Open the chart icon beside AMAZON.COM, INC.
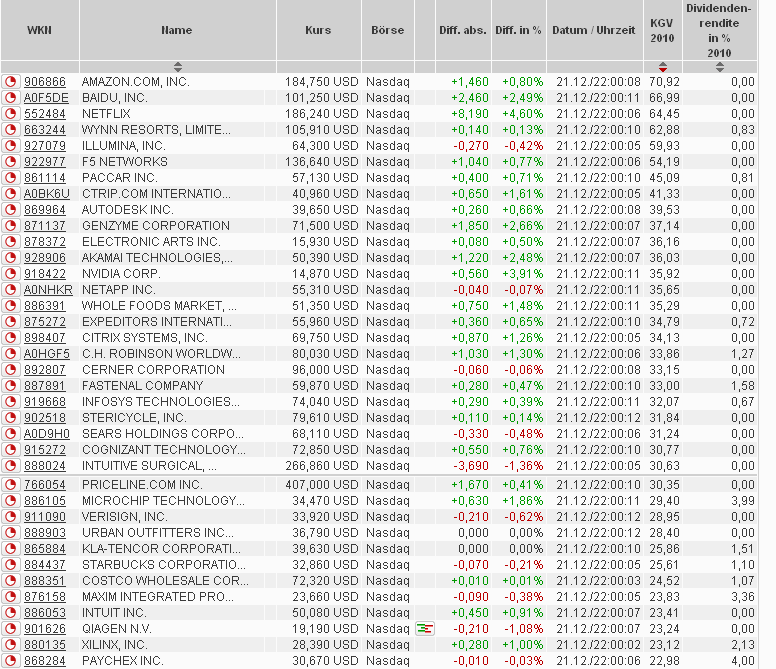776x669 pixels. pos(10,82)
